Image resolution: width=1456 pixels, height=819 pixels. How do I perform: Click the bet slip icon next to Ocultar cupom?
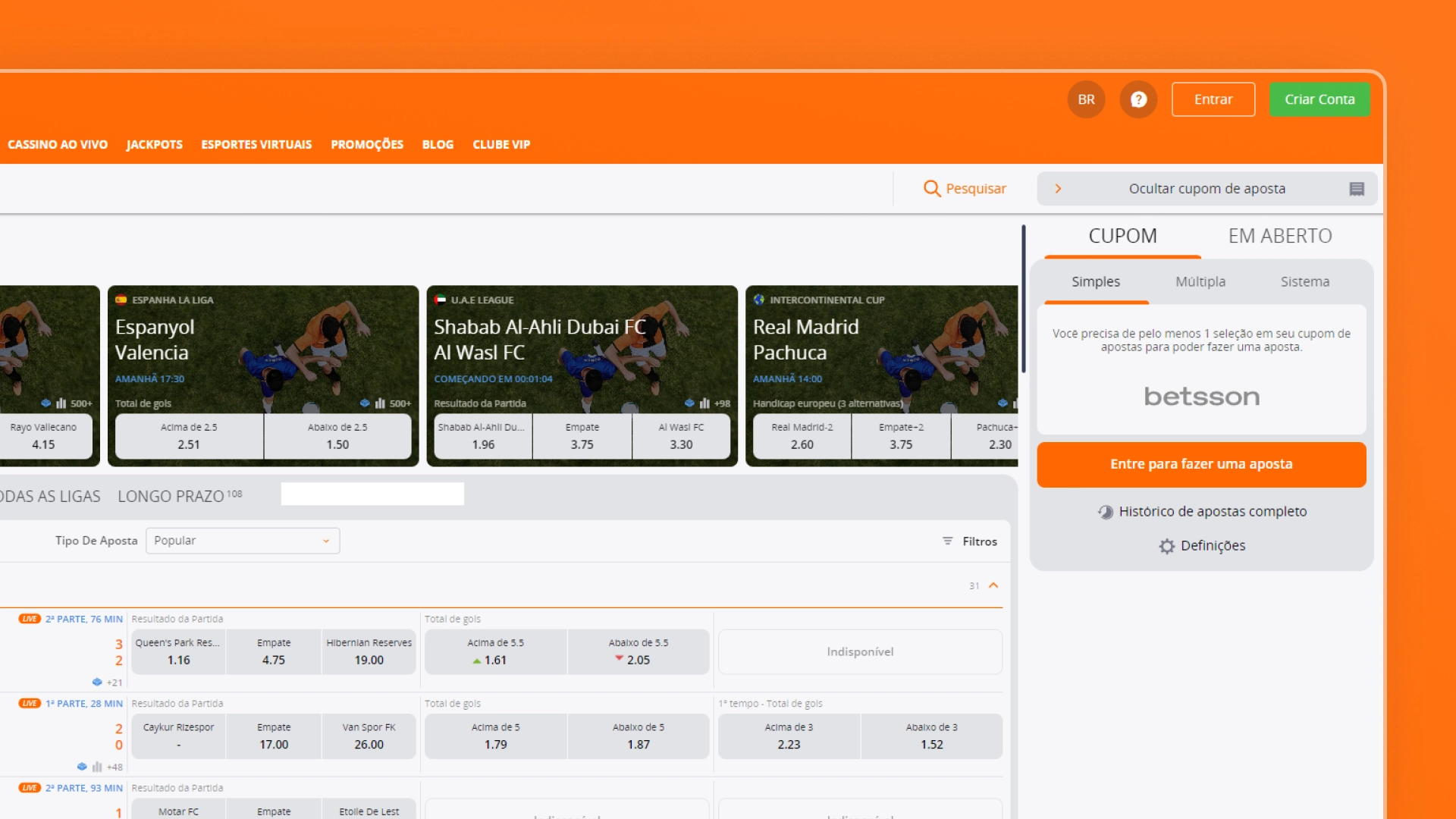click(1355, 188)
